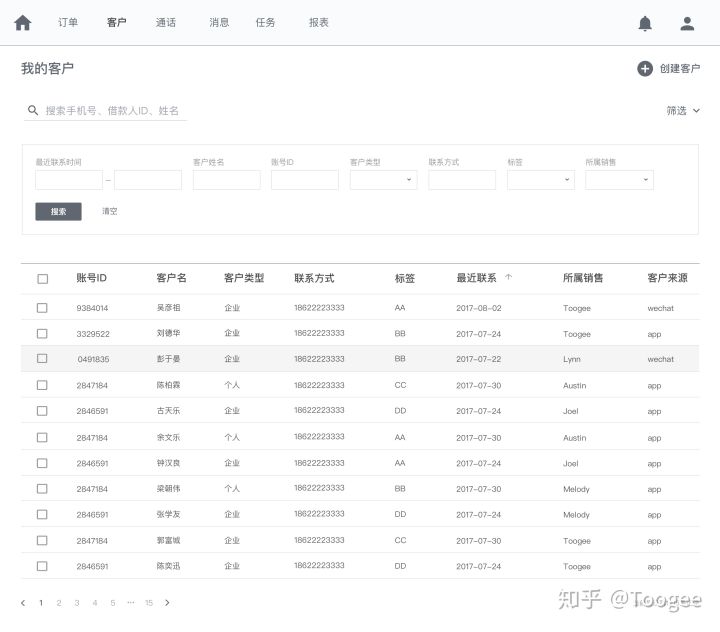Check the row for 彭于晏

[42, 358]
